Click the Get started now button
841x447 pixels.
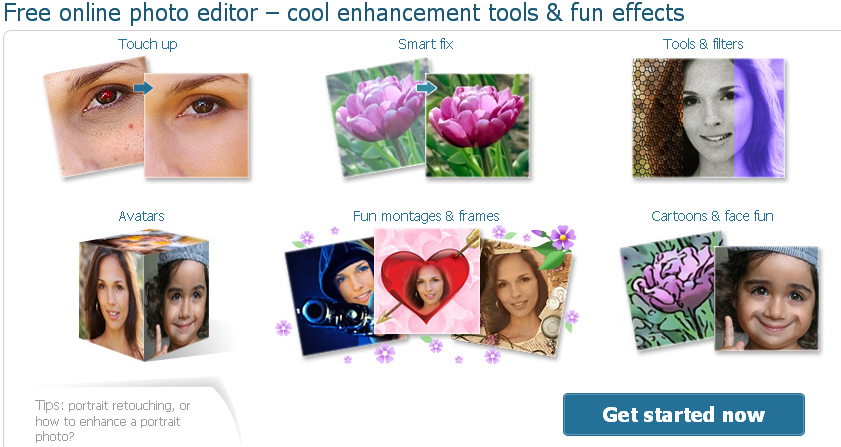pos(684,414)
